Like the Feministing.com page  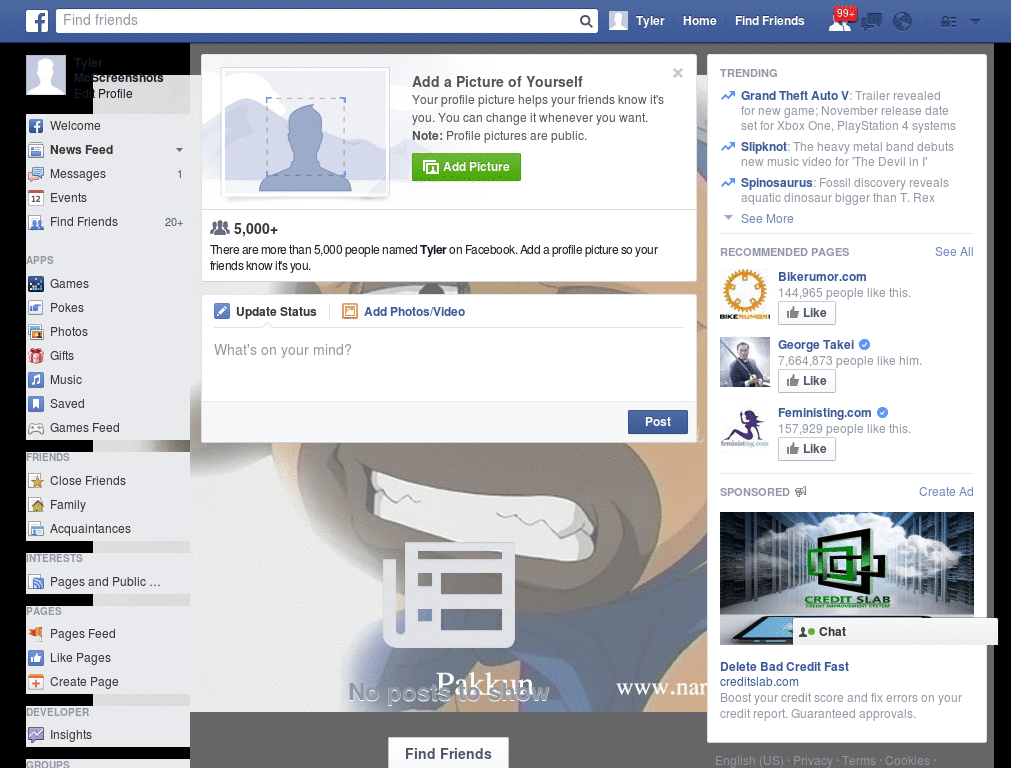pos(807,449)
